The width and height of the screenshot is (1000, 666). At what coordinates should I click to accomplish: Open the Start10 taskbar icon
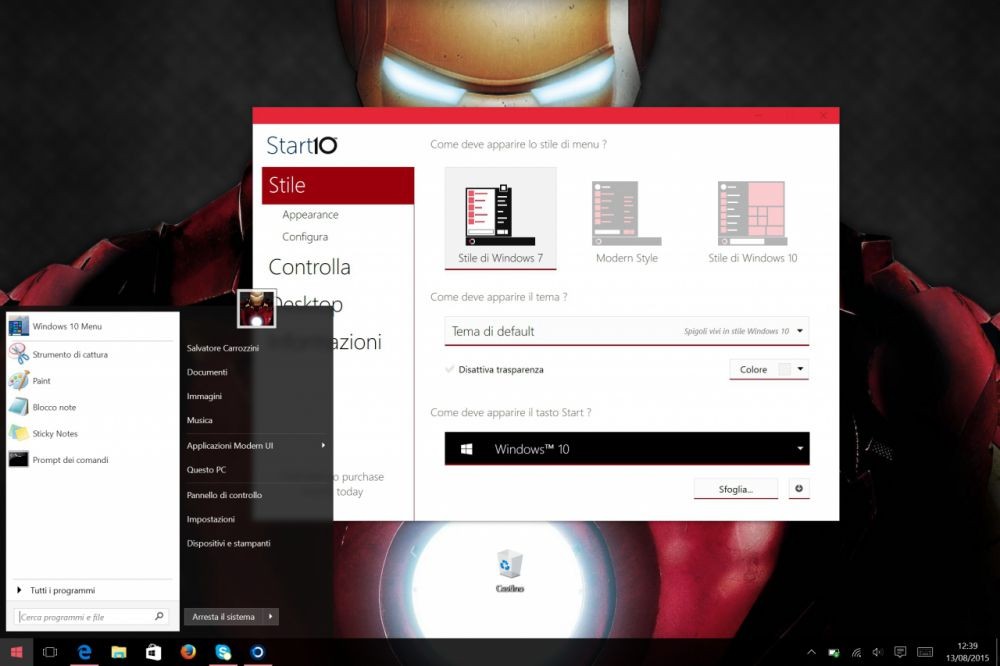(x=257, y=652)
